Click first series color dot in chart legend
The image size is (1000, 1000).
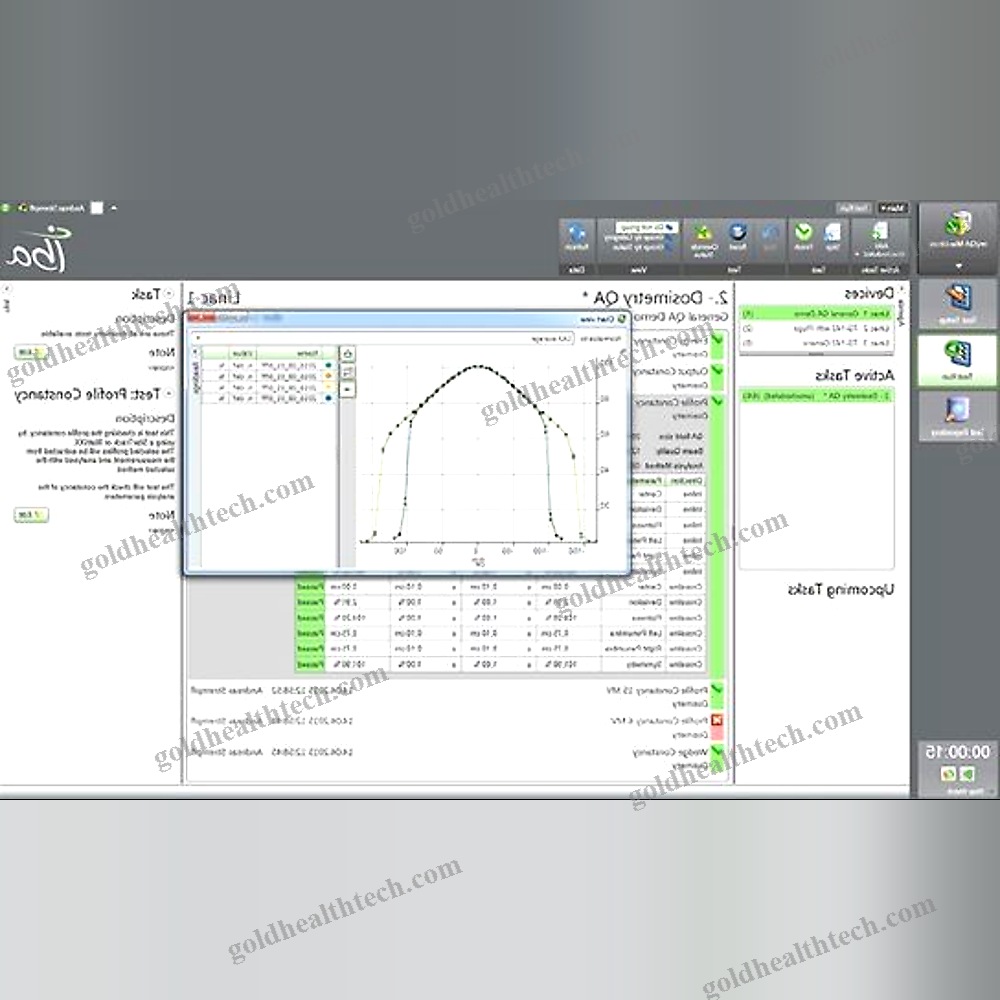click(x=328, y=365)
